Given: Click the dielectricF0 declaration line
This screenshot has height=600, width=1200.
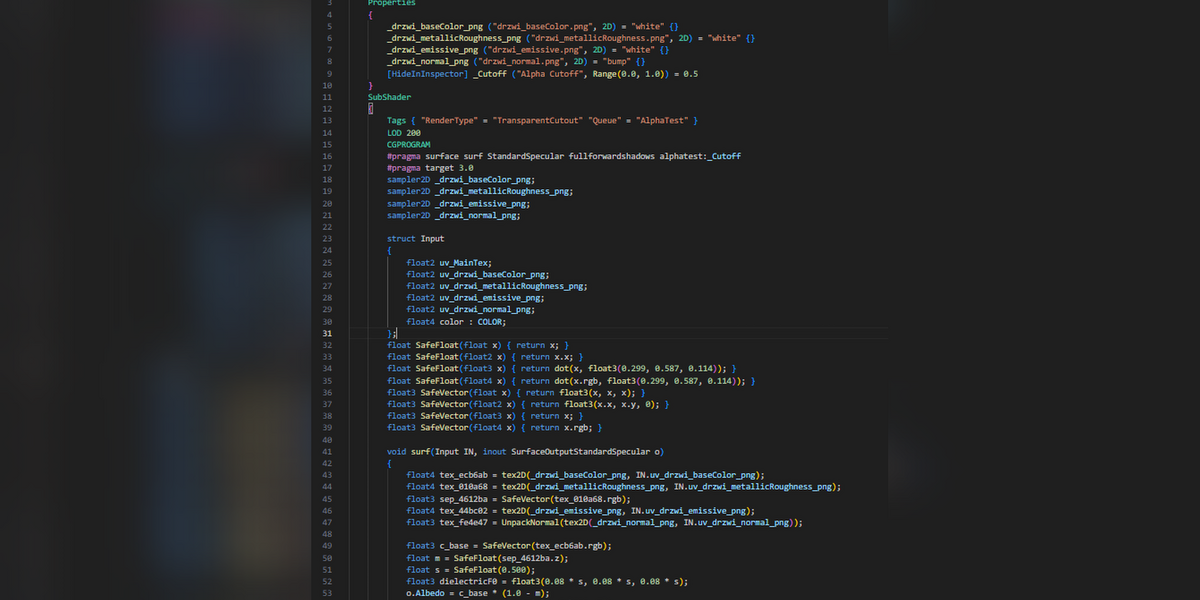Looking at the screenshot, I should 546,581.
